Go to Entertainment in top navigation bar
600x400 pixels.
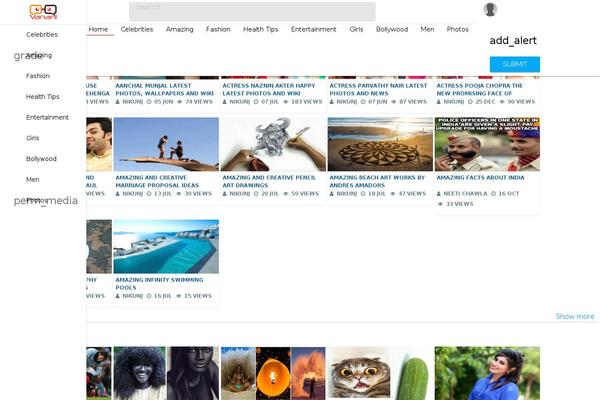[x=313, y=30]
